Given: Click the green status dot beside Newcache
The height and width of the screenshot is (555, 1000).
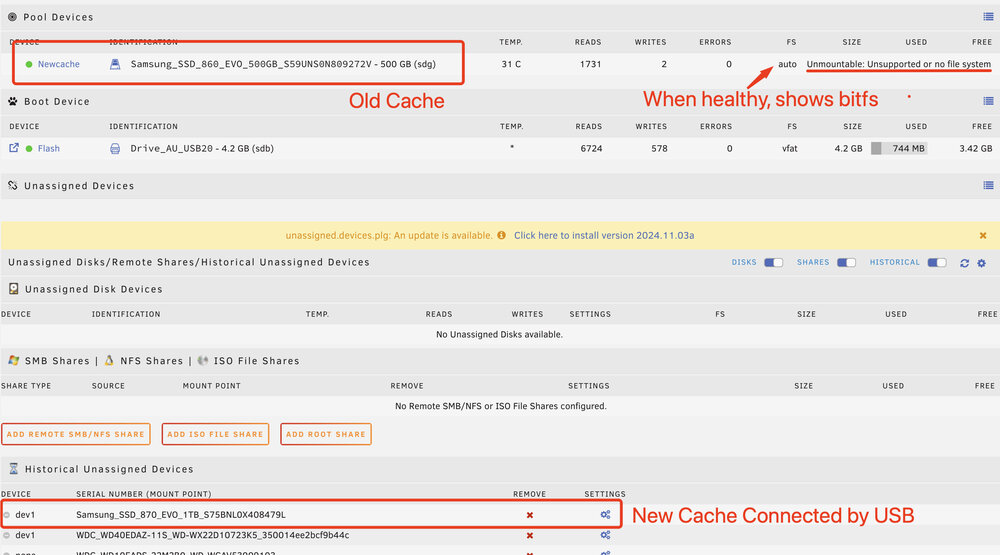Looking at the screenshot, I should click(29, 64).
